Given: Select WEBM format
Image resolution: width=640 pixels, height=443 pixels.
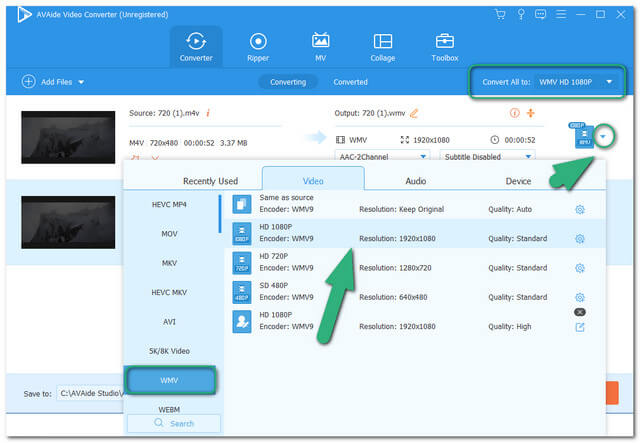Looking at the screenshot, I should (x=169, y=409).
